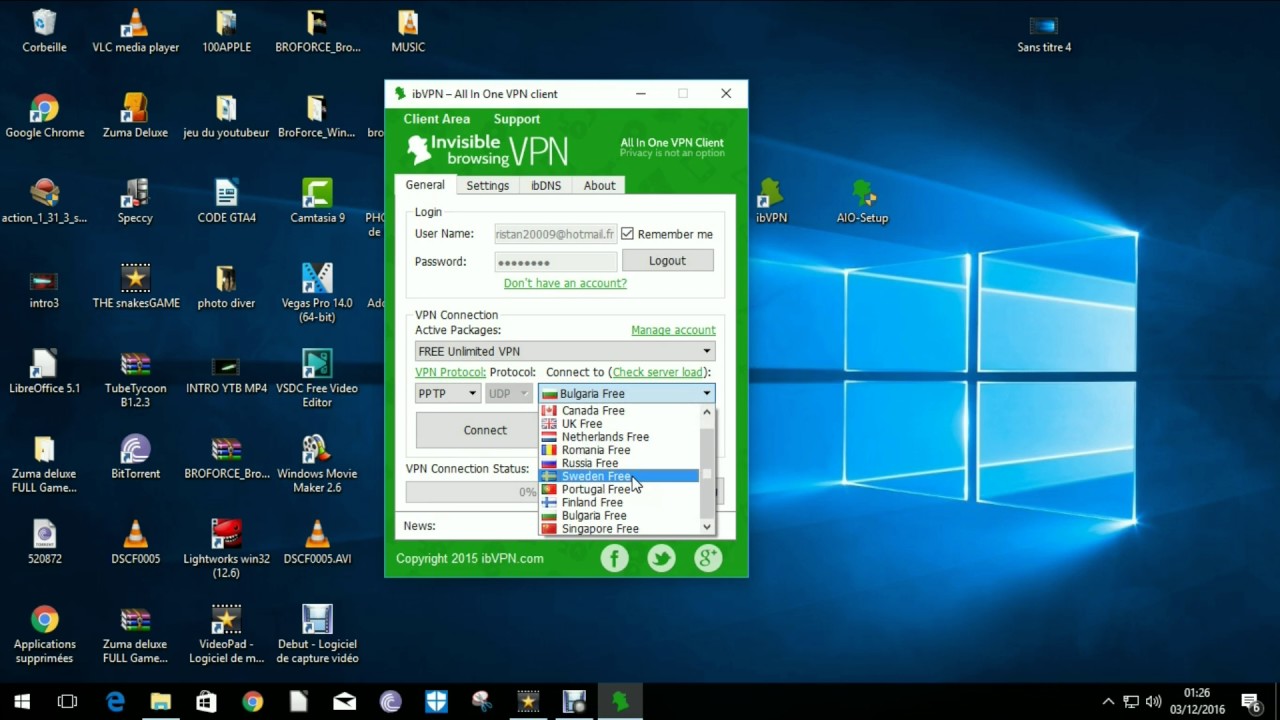Screen dimensions: 1280x720
Task: Click the server list scrollbar thumb
Action: pyautogui.click(x=707, y=474)
